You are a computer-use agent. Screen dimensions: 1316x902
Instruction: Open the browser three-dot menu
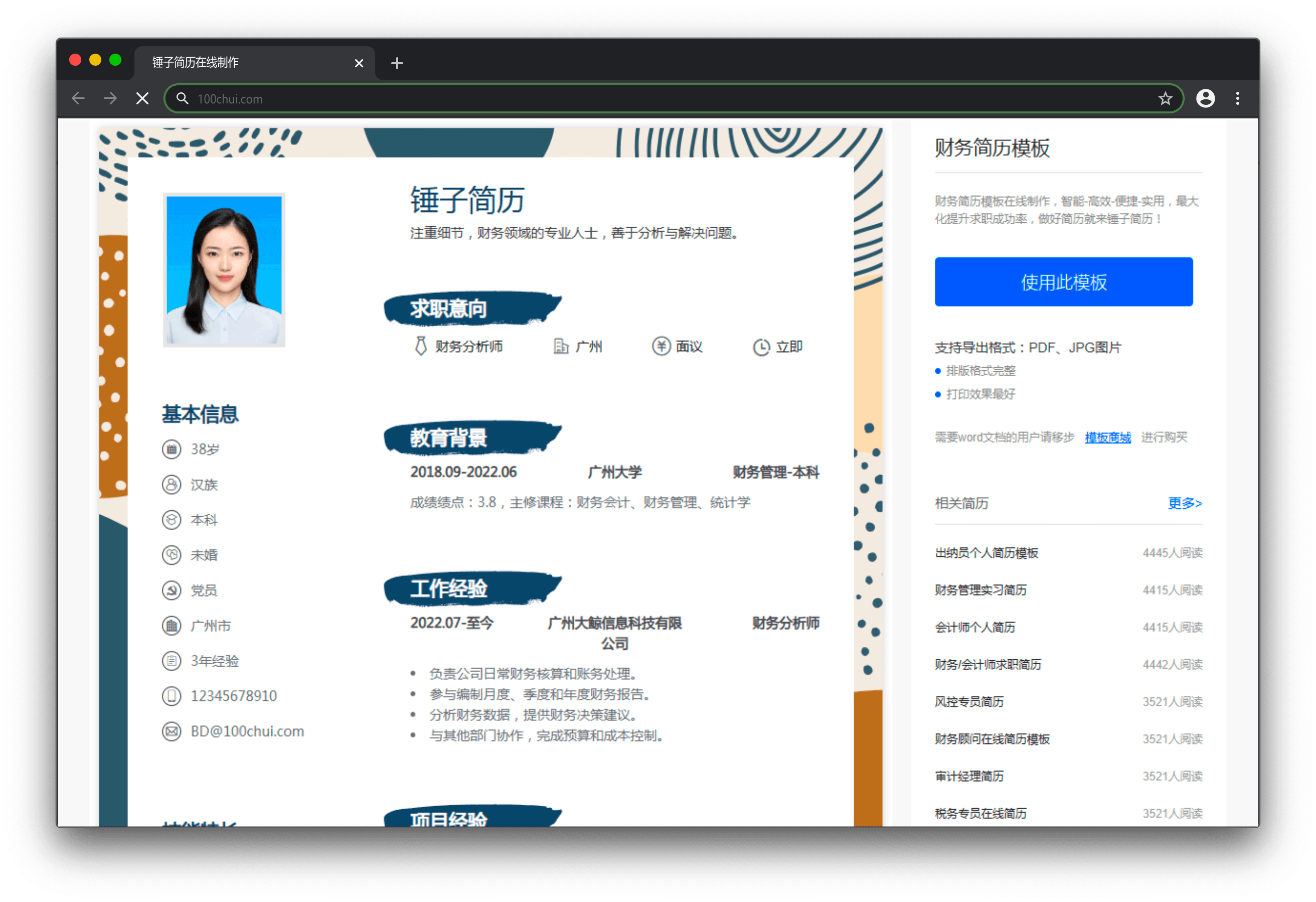(x=1237, y=99)
